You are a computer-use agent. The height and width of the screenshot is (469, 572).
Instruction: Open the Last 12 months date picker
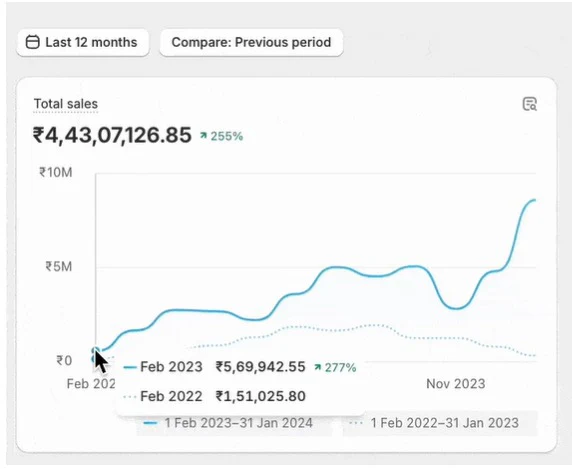[x=83, y=43]
